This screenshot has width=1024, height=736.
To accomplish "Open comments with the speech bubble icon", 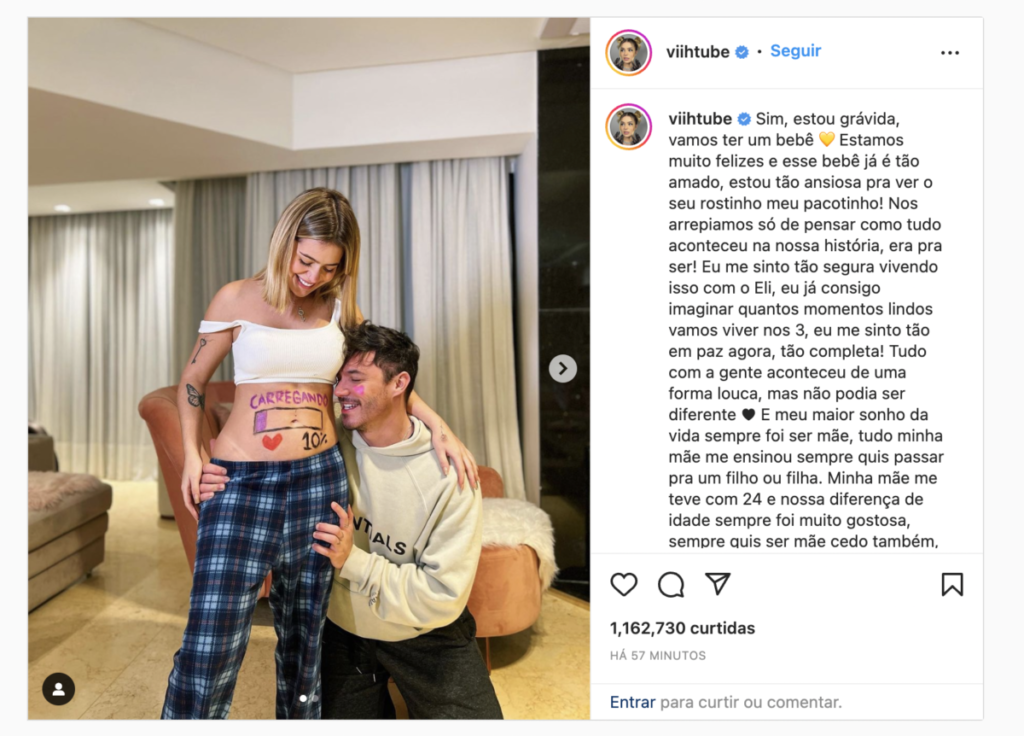I will pos(671,584).
